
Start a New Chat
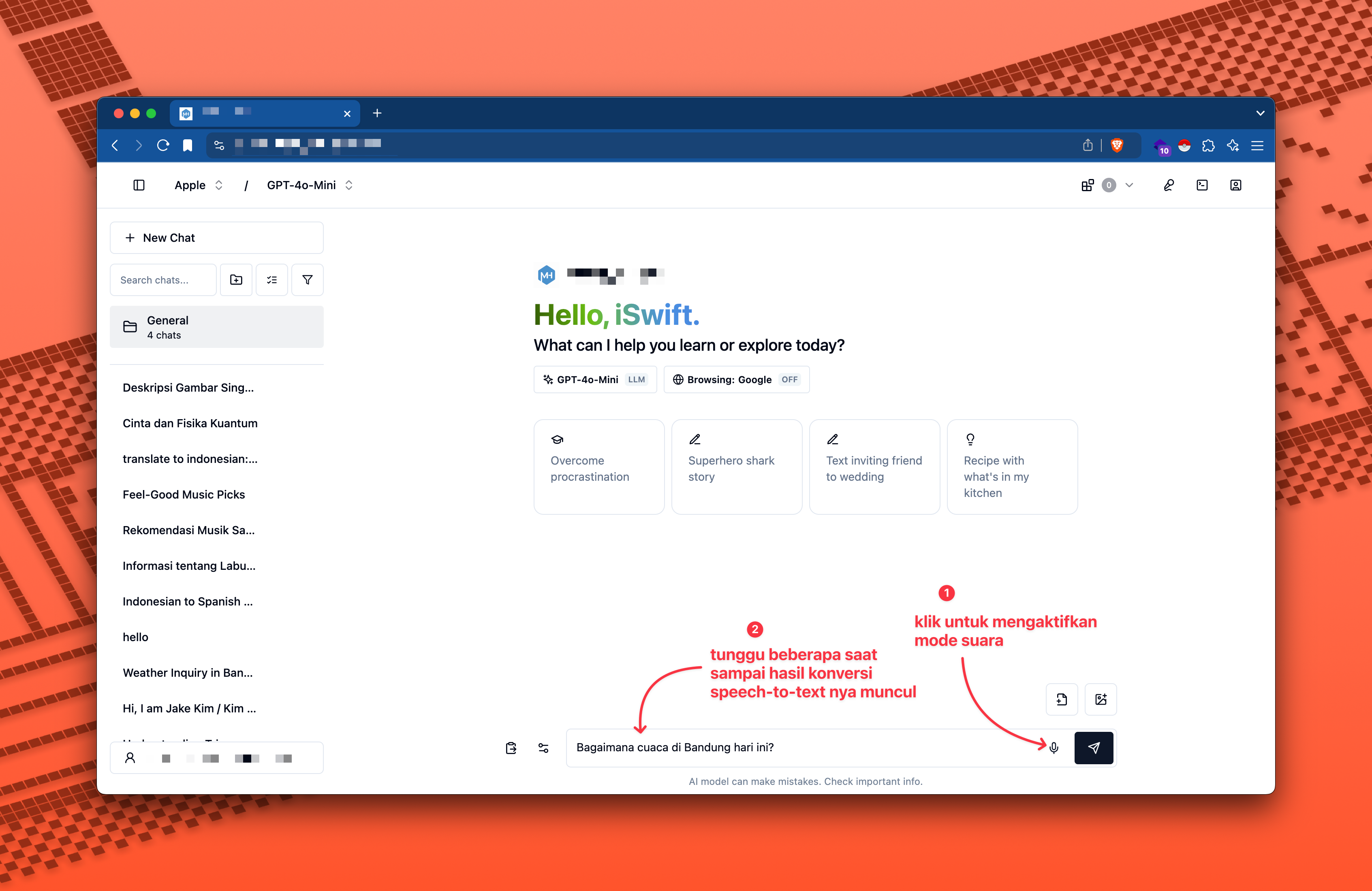217,237
